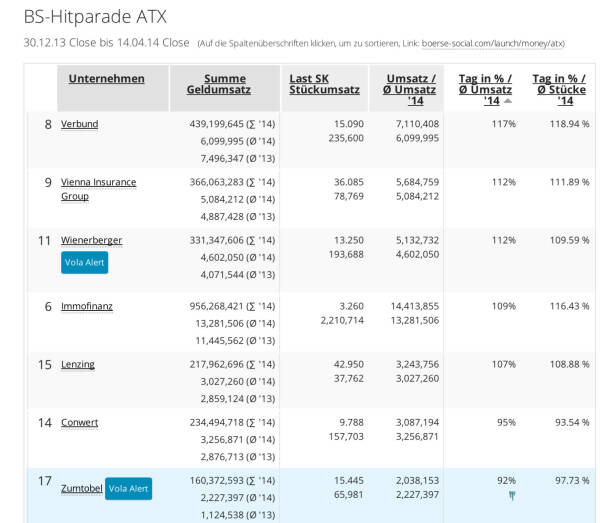Sort by Last SK Stückumsatz header
Viewport: 600px width, 523px height.
point(324,85)
